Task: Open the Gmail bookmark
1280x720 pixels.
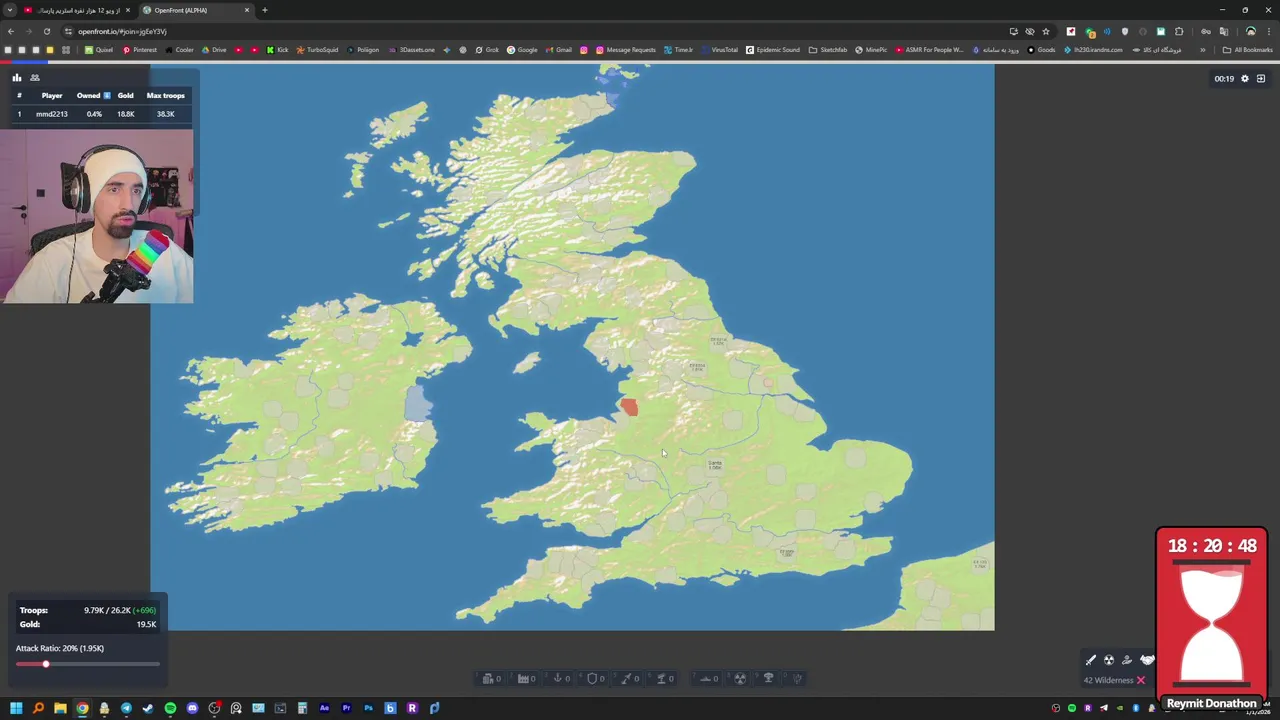Action: click(x=559, y=50)
